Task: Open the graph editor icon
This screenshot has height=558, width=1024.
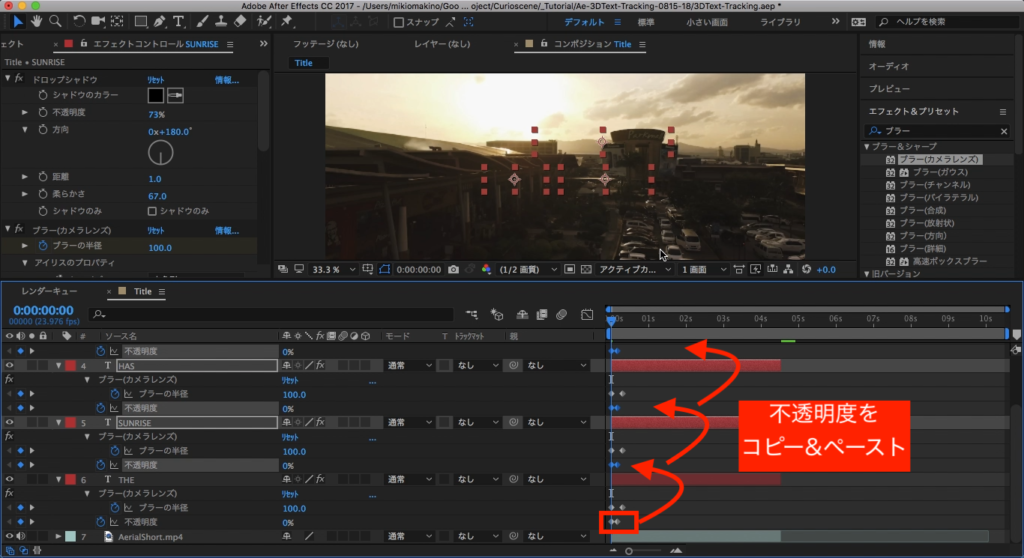Action: point(587,315)
